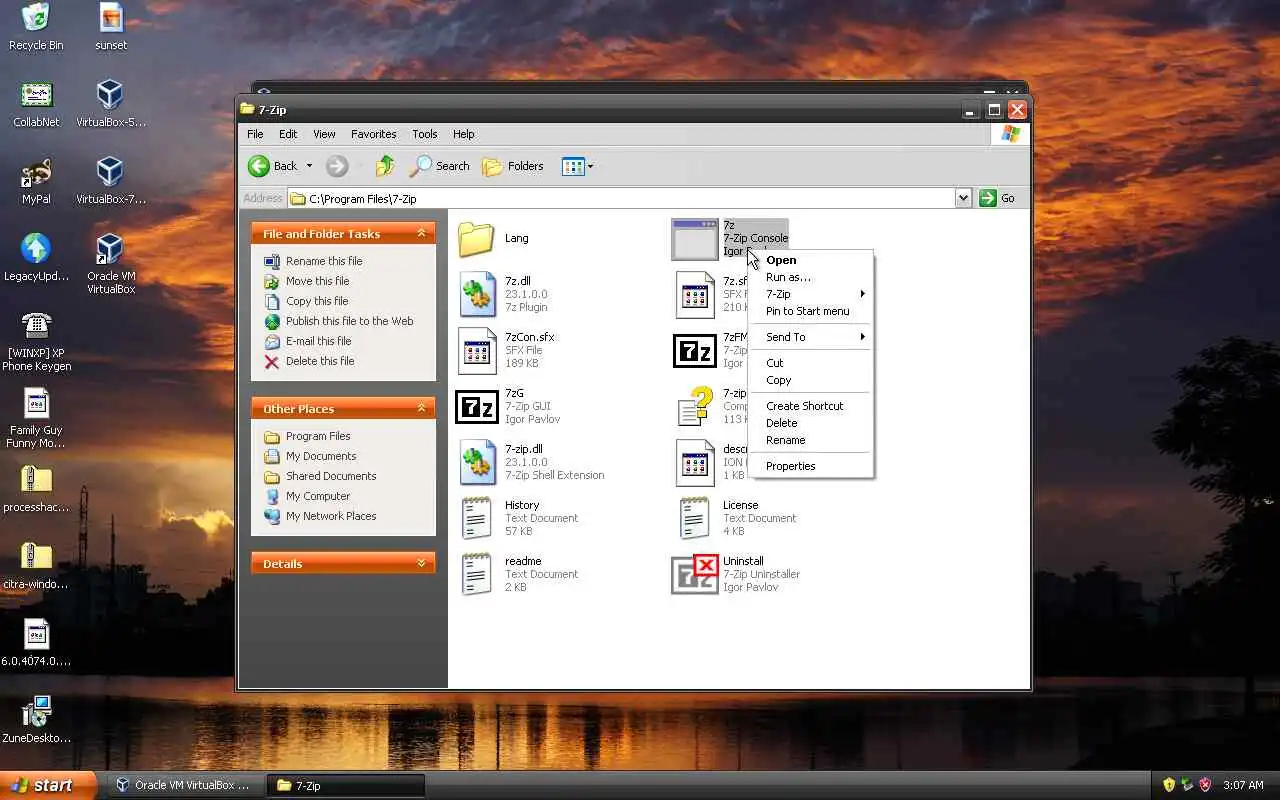Screen dimensions: 1280x800
Task: Select the Family Guy Funny Moments video icon
Action: coord(36,403)
